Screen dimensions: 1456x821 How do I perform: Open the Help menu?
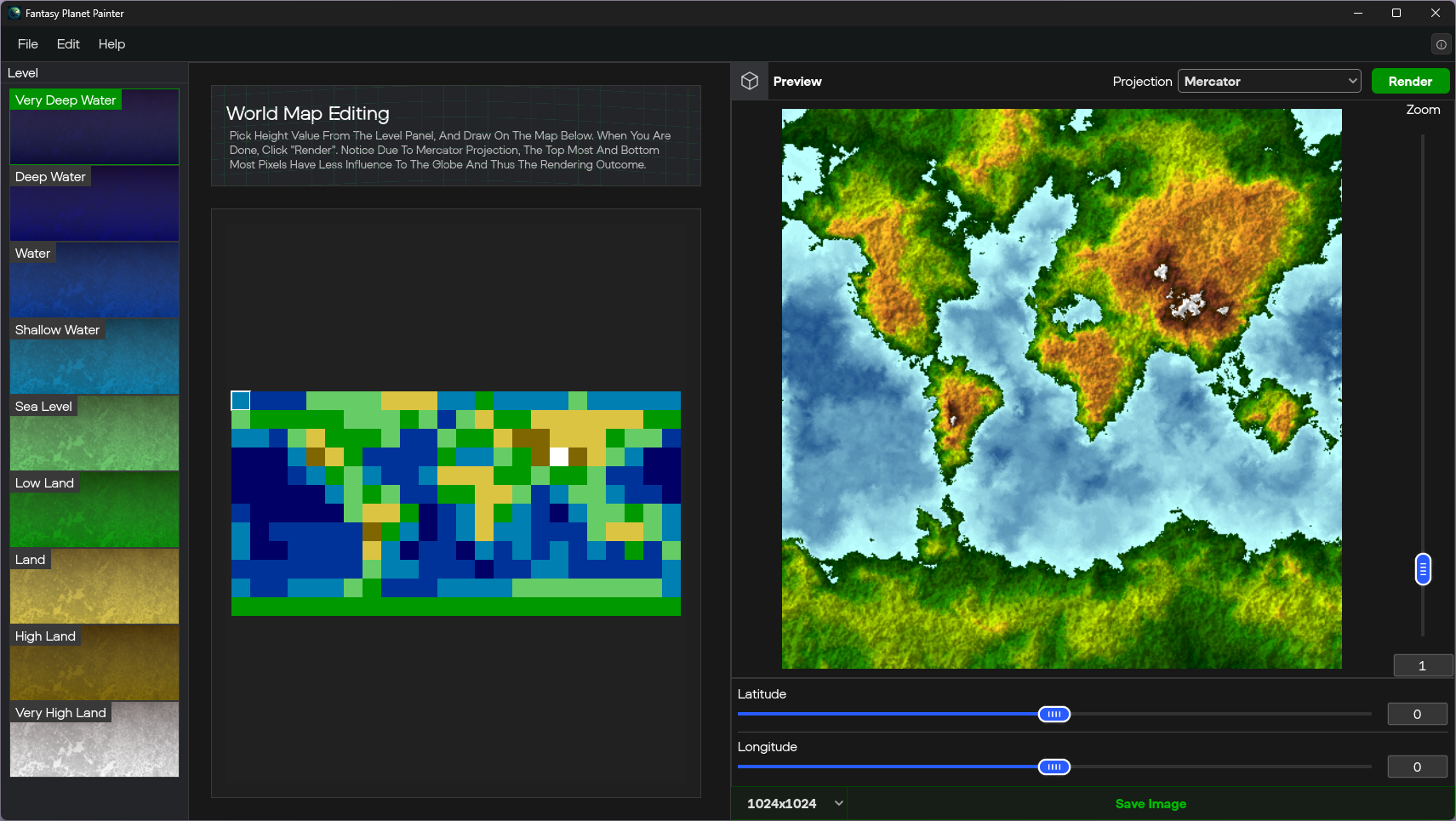(111, 44)
